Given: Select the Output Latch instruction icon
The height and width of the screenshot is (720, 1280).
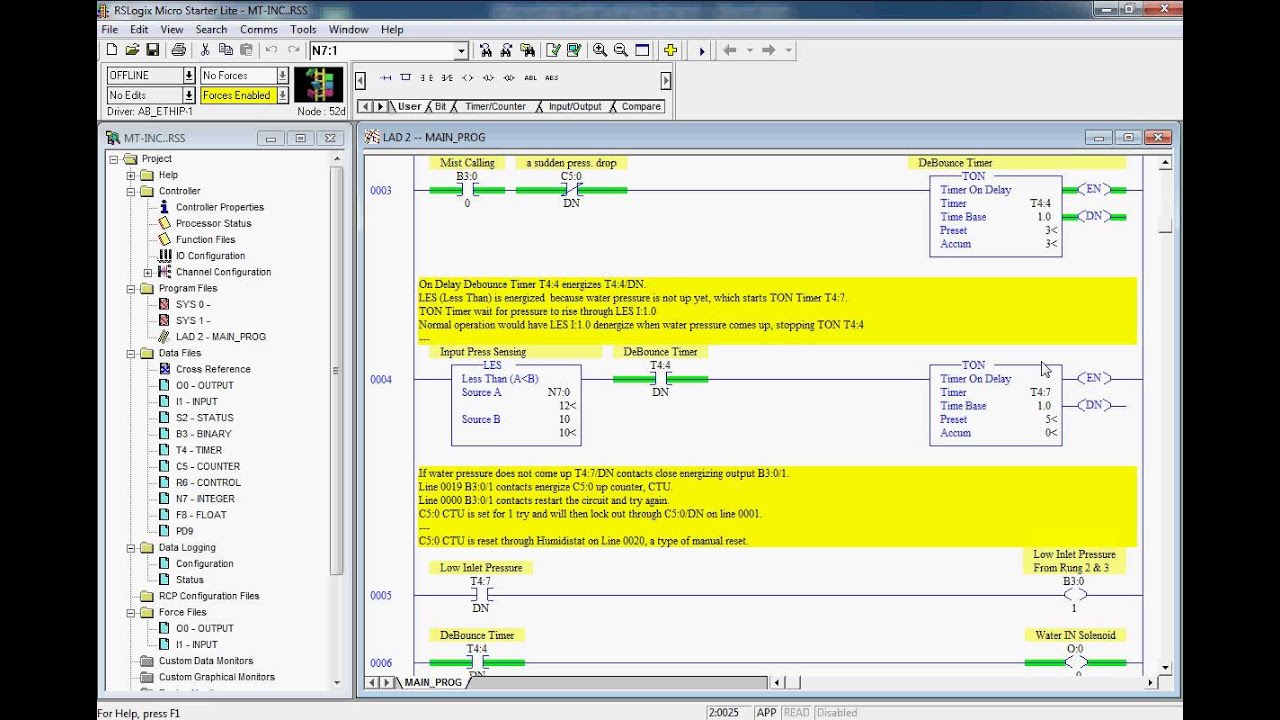Looking at the screenshot, I should pos(488,78).
